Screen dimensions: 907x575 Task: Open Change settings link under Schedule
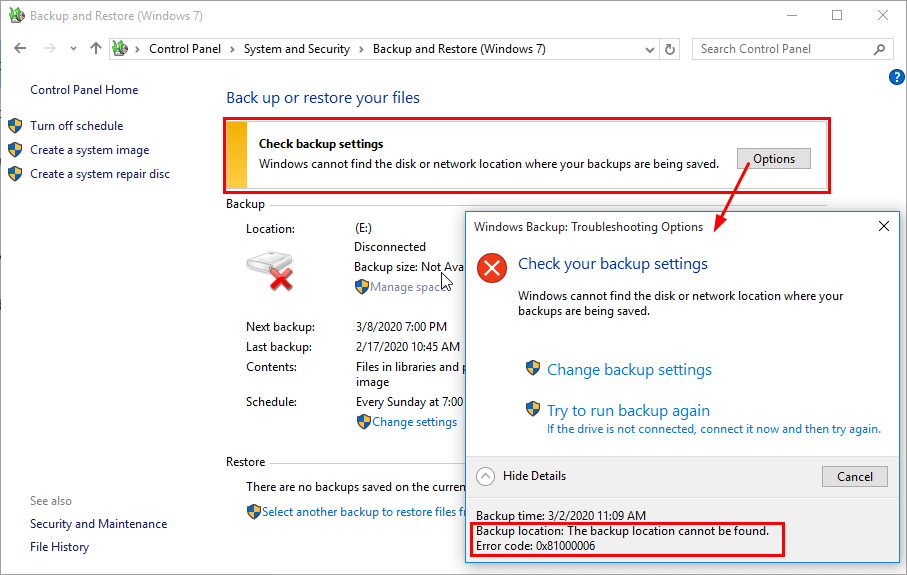coord(414,422)
